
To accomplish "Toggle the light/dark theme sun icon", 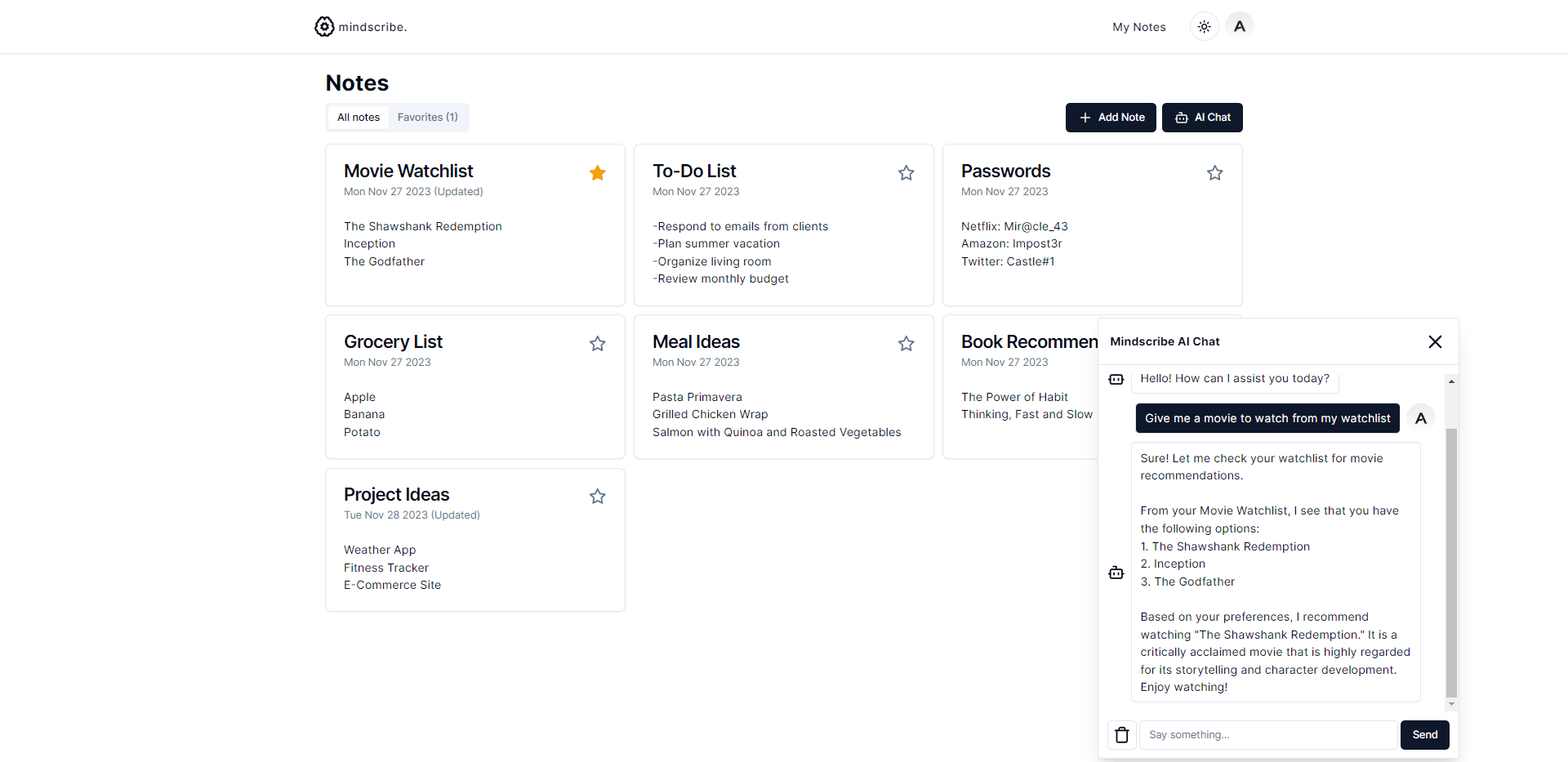I will point(1204,27).
